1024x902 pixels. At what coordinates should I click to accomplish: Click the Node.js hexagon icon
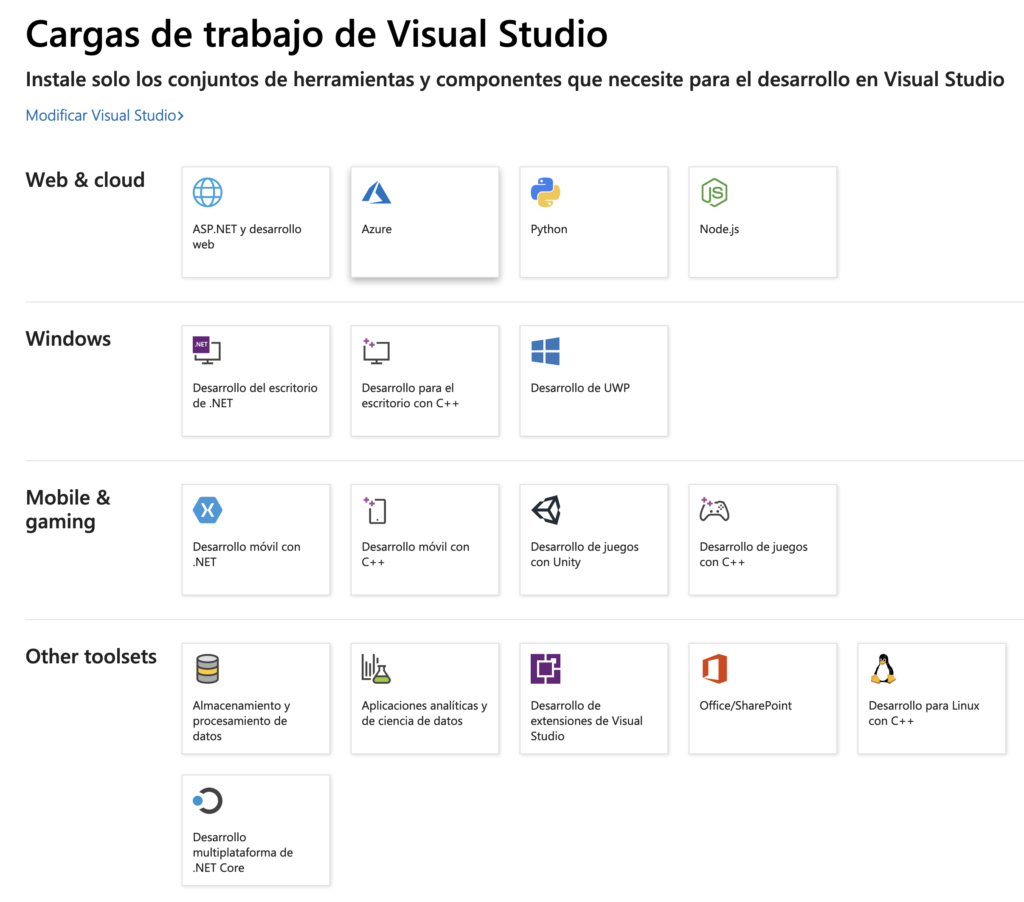[x=714, y=193]
